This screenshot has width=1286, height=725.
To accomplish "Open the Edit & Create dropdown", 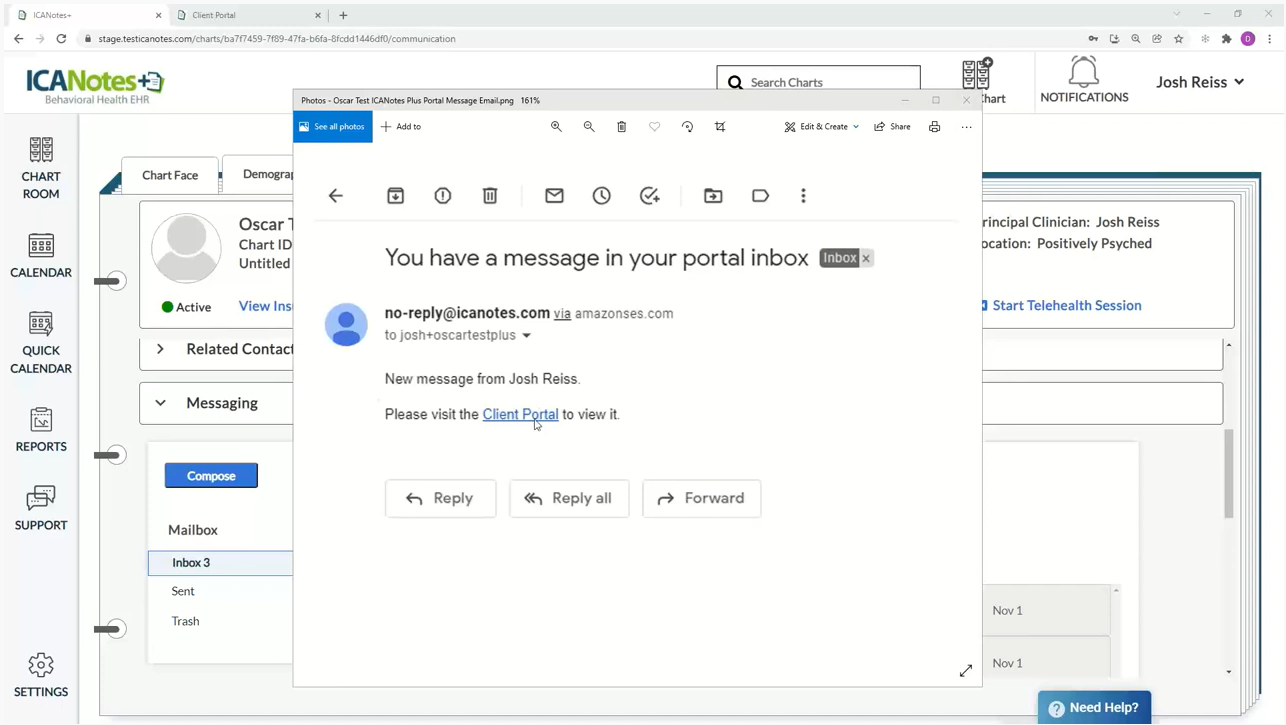I will (821, 127).
